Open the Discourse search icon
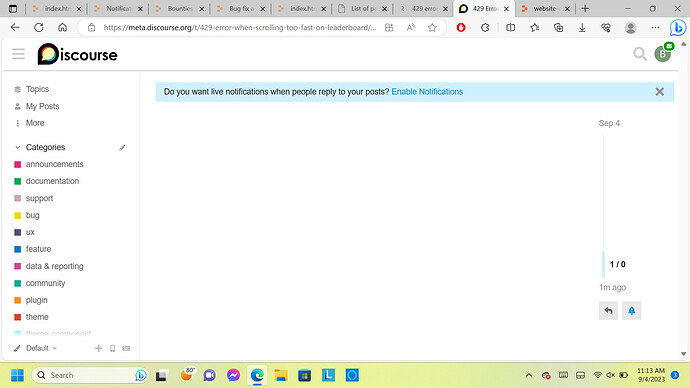Viewport: 690px width, 388px height. (x=639, y=54)
